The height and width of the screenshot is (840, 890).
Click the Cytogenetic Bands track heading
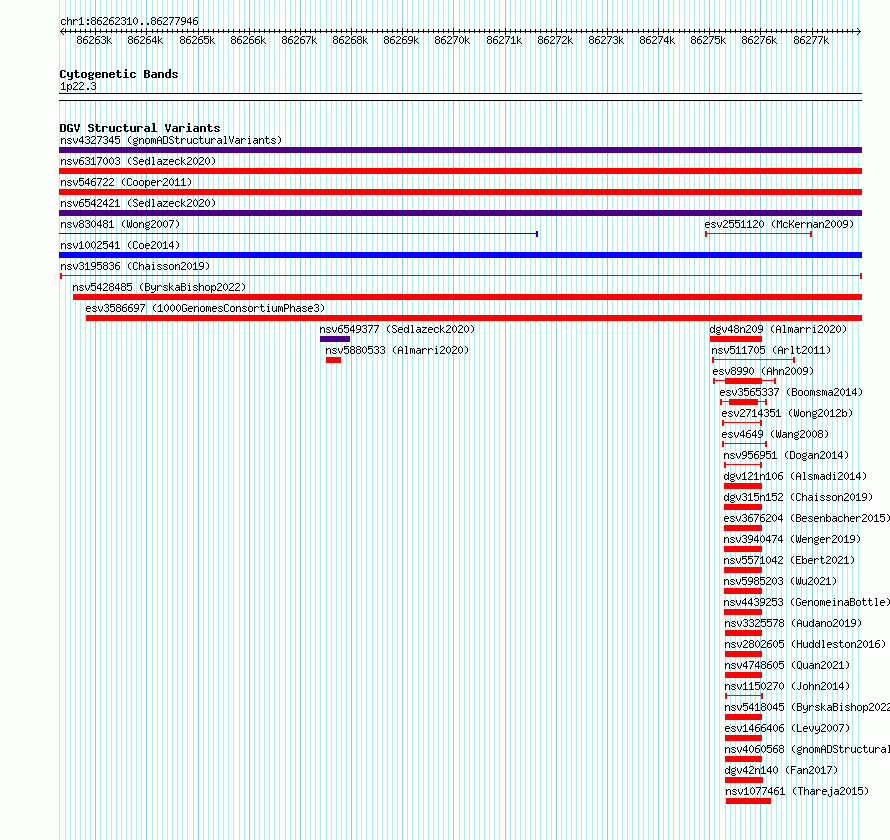pyautogui.click(x=119, y=74)
